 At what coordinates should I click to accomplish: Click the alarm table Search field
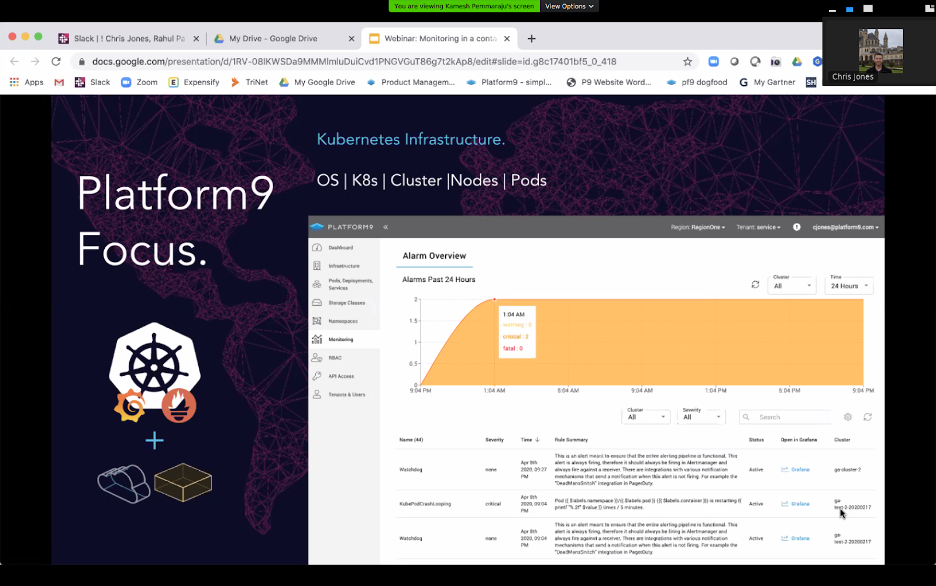point(785,417)
